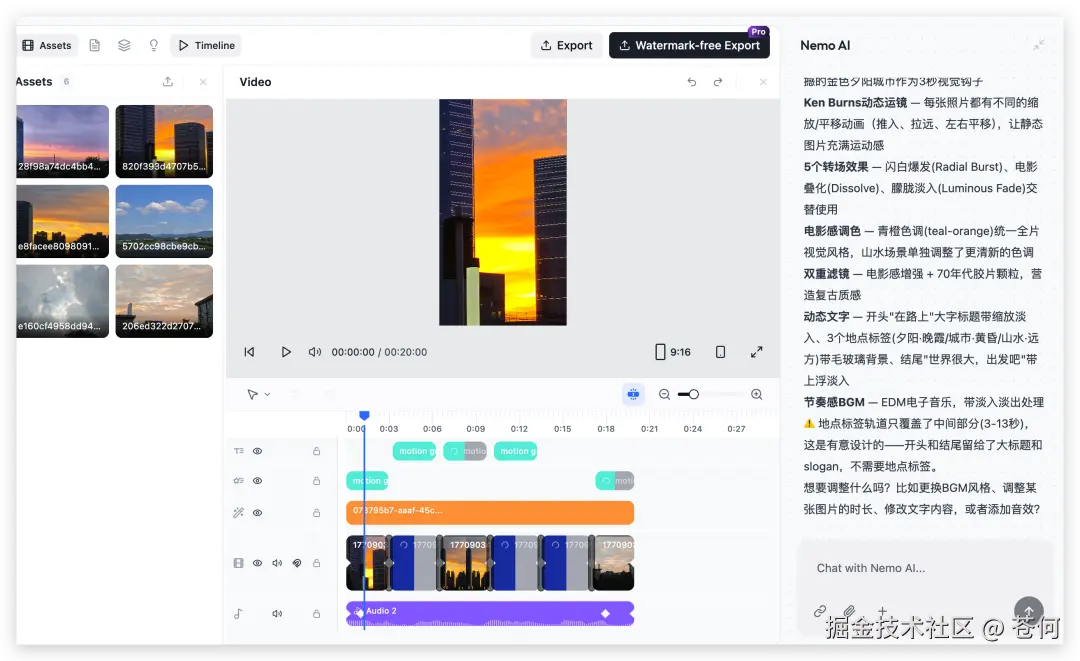Image resolution: width=1080 pixels, height=661 pixels.
Task: Click the upload icon in Assets panel
Action: (x=169, y=81)
